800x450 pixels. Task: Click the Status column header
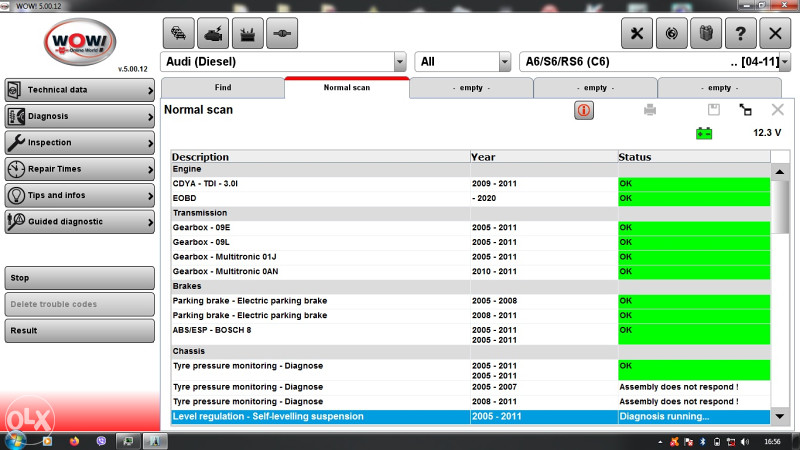(x=694, y=157)
